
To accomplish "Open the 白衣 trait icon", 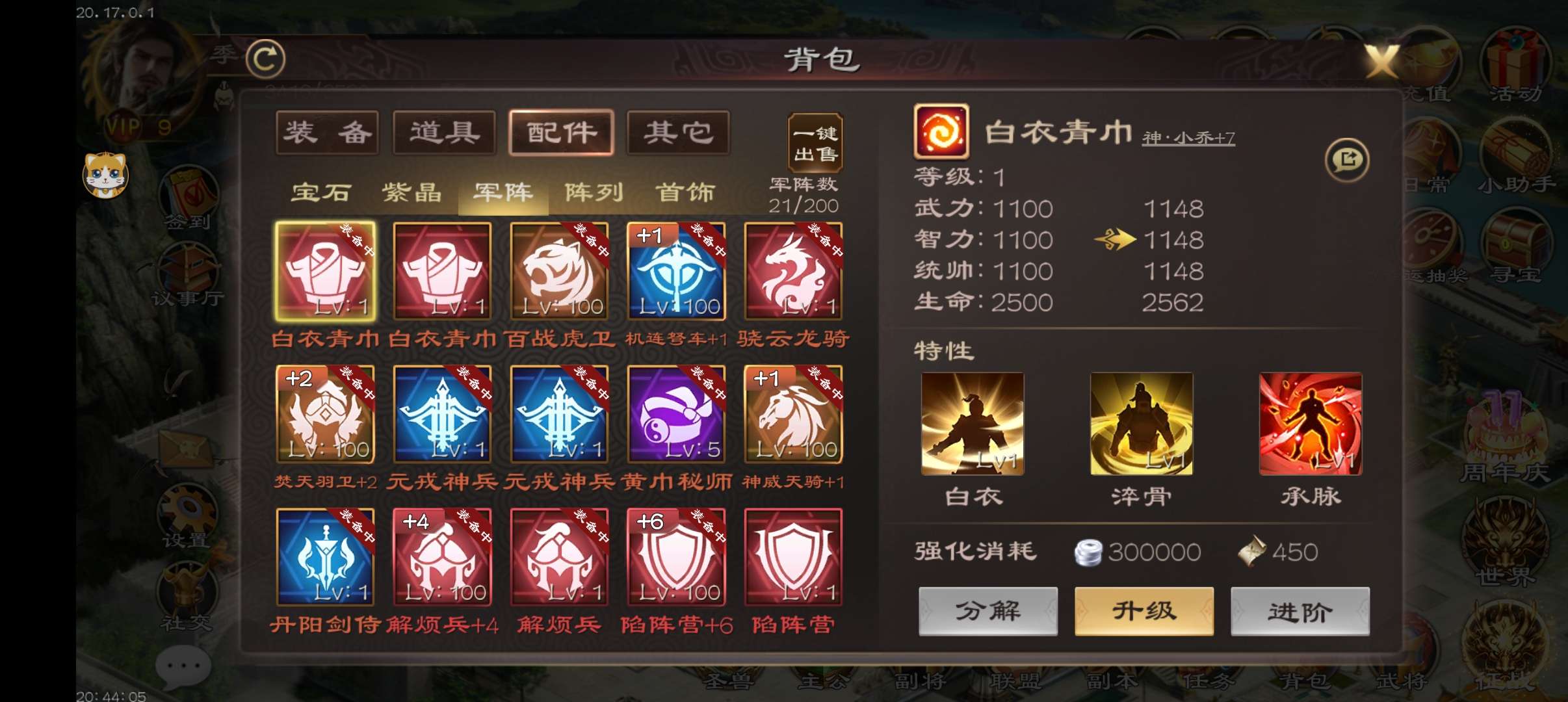I will pyautogui.click(x=973, y=424).
